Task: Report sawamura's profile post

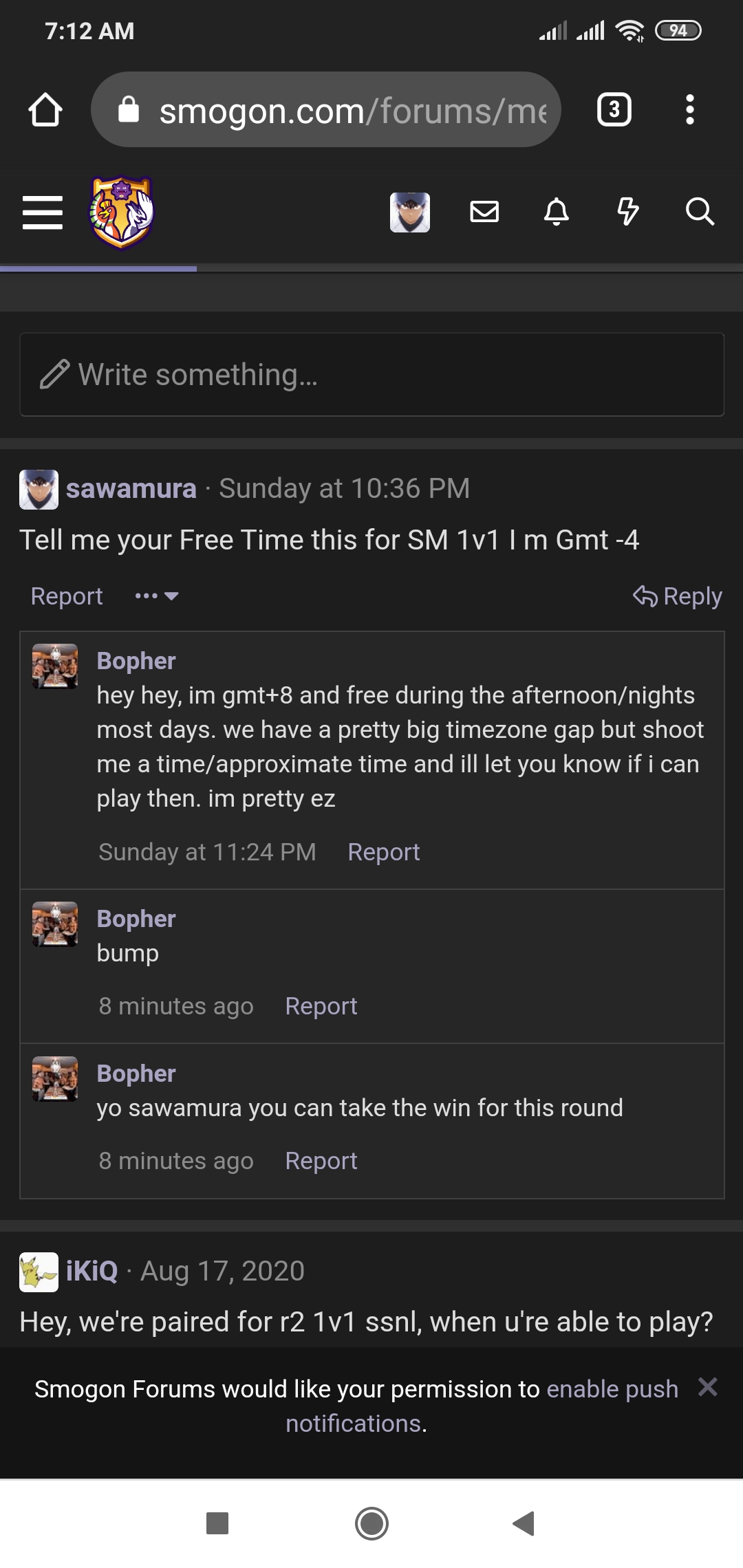Action: (67, 596)
